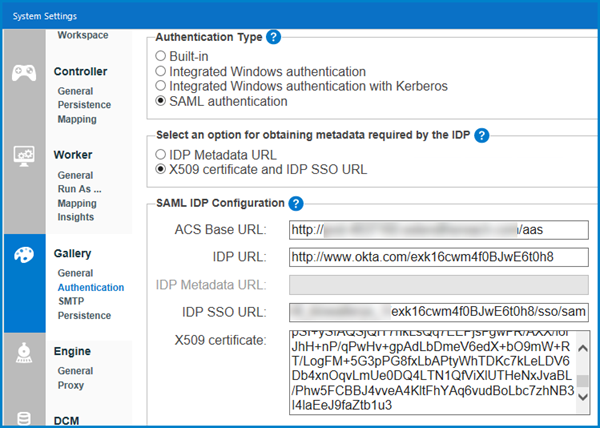The height and width of the screenshot is (428, 600).
Task: Open help for Authentication Type
Action: click(x=273, y=37)
